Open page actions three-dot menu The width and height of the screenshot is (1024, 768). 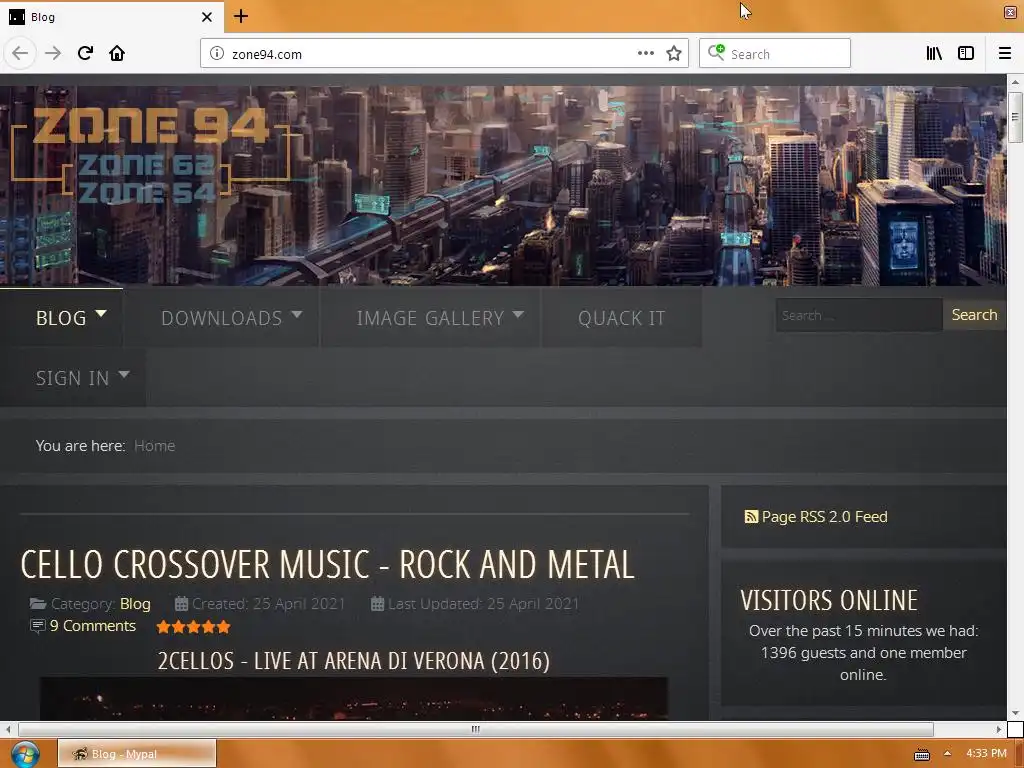645,54
